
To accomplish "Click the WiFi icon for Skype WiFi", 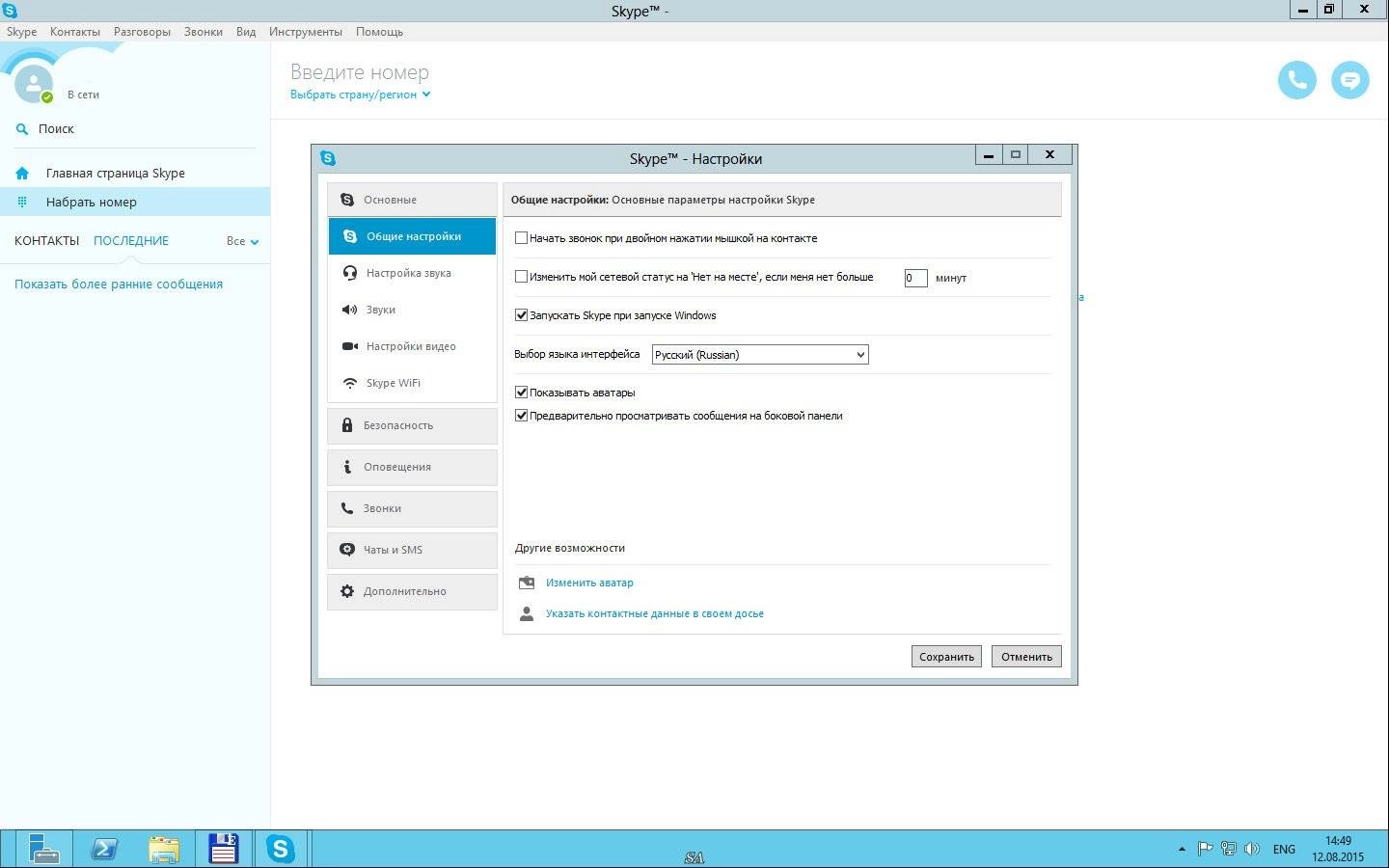I will coord(350,383).
